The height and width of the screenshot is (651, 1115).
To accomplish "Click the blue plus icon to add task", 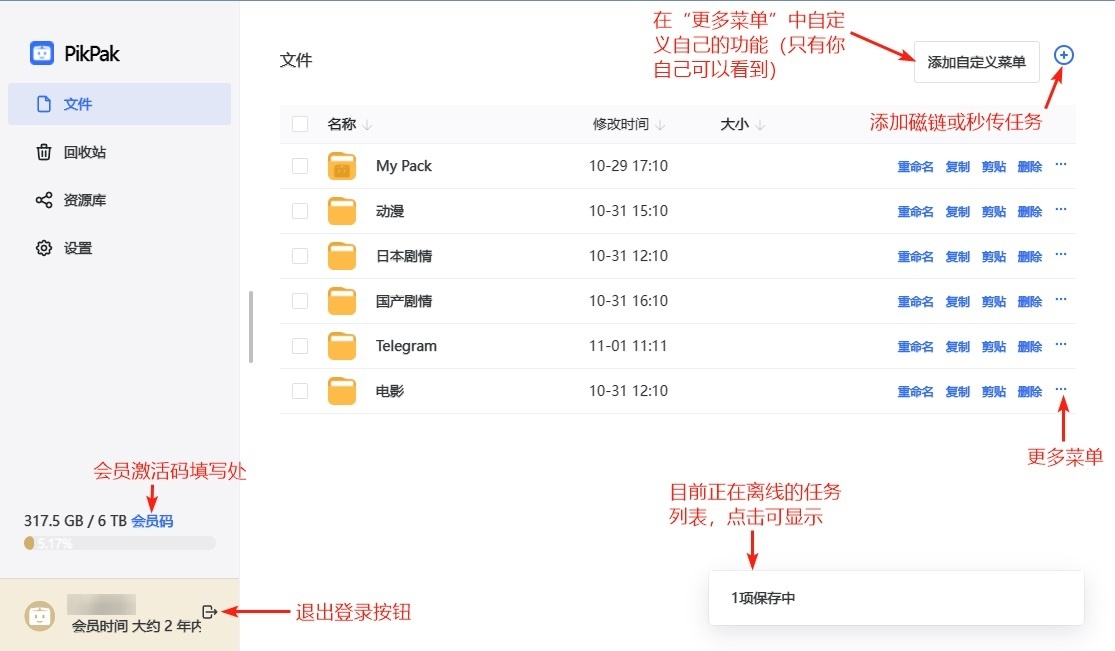I will [1064, 55].
